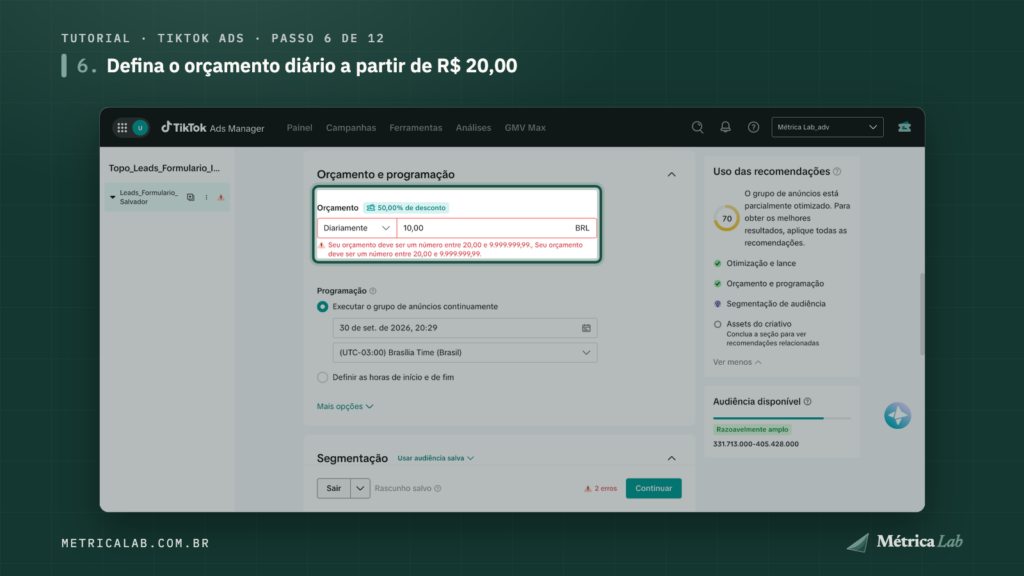The height and width of the screenshot is (576, 1024).
Task: Open the Campanhas menu
Action: point(351,128)
